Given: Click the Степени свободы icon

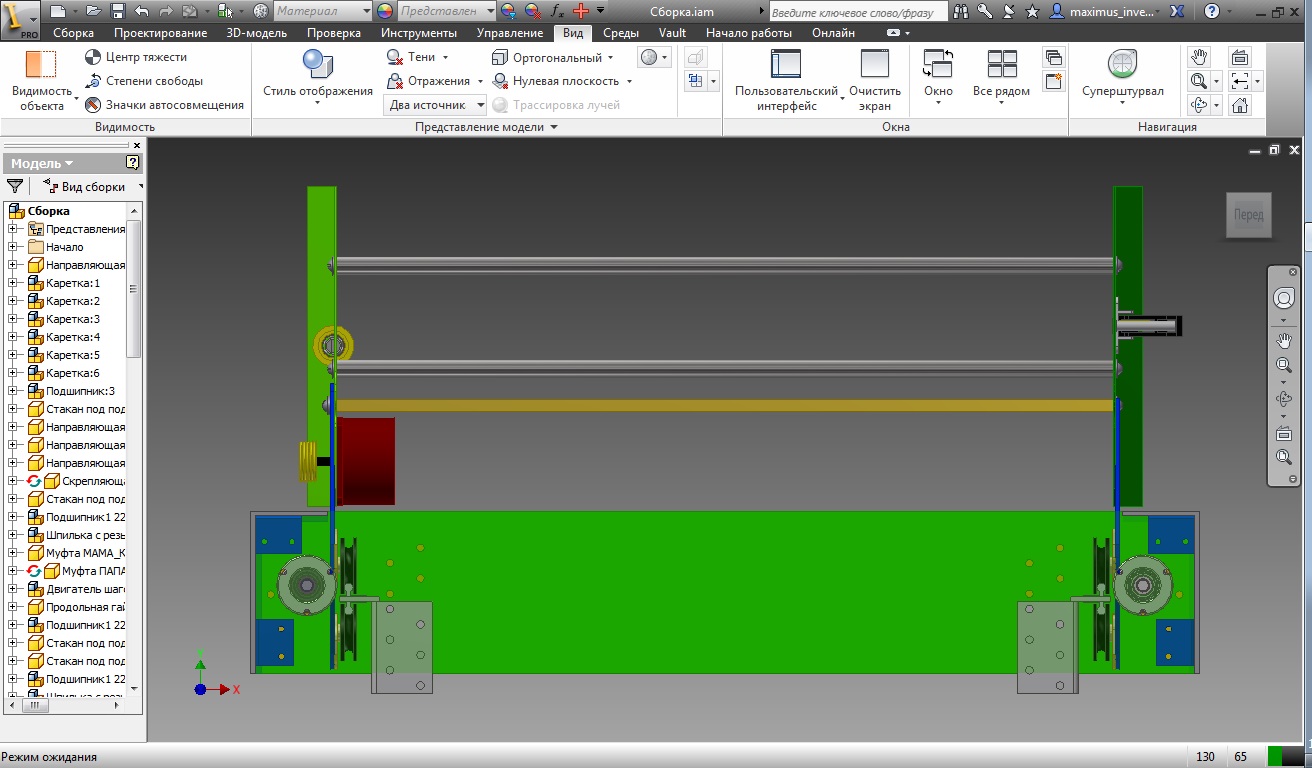Looking at the screenshot, I should tap(93, 81).
